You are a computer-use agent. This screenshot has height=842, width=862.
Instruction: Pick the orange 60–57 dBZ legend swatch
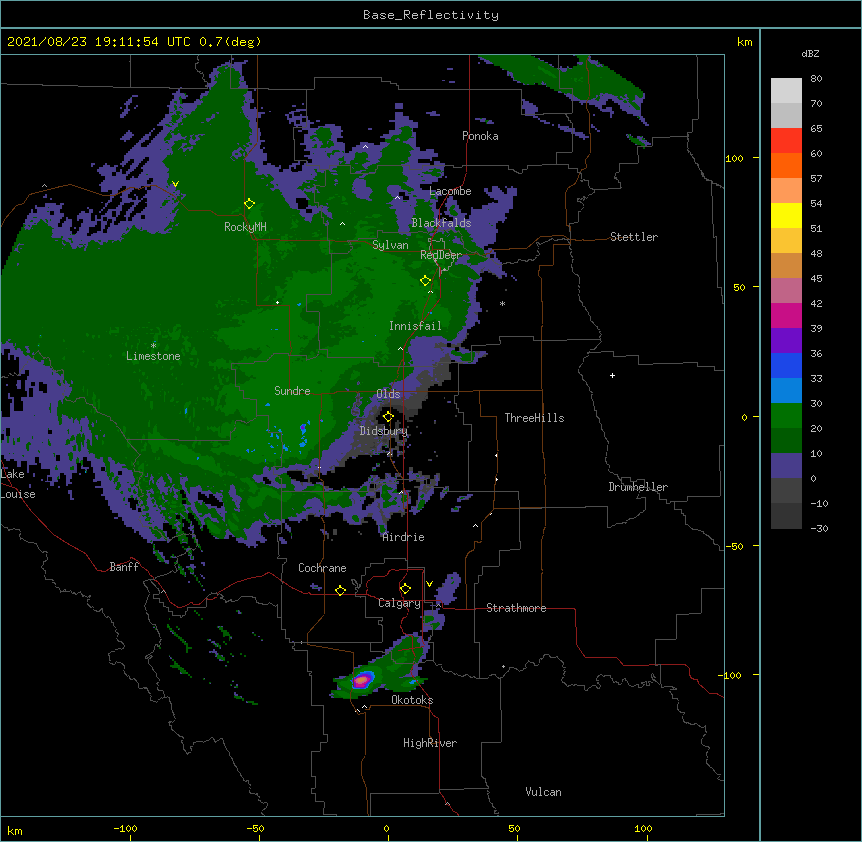pos(786,166)
